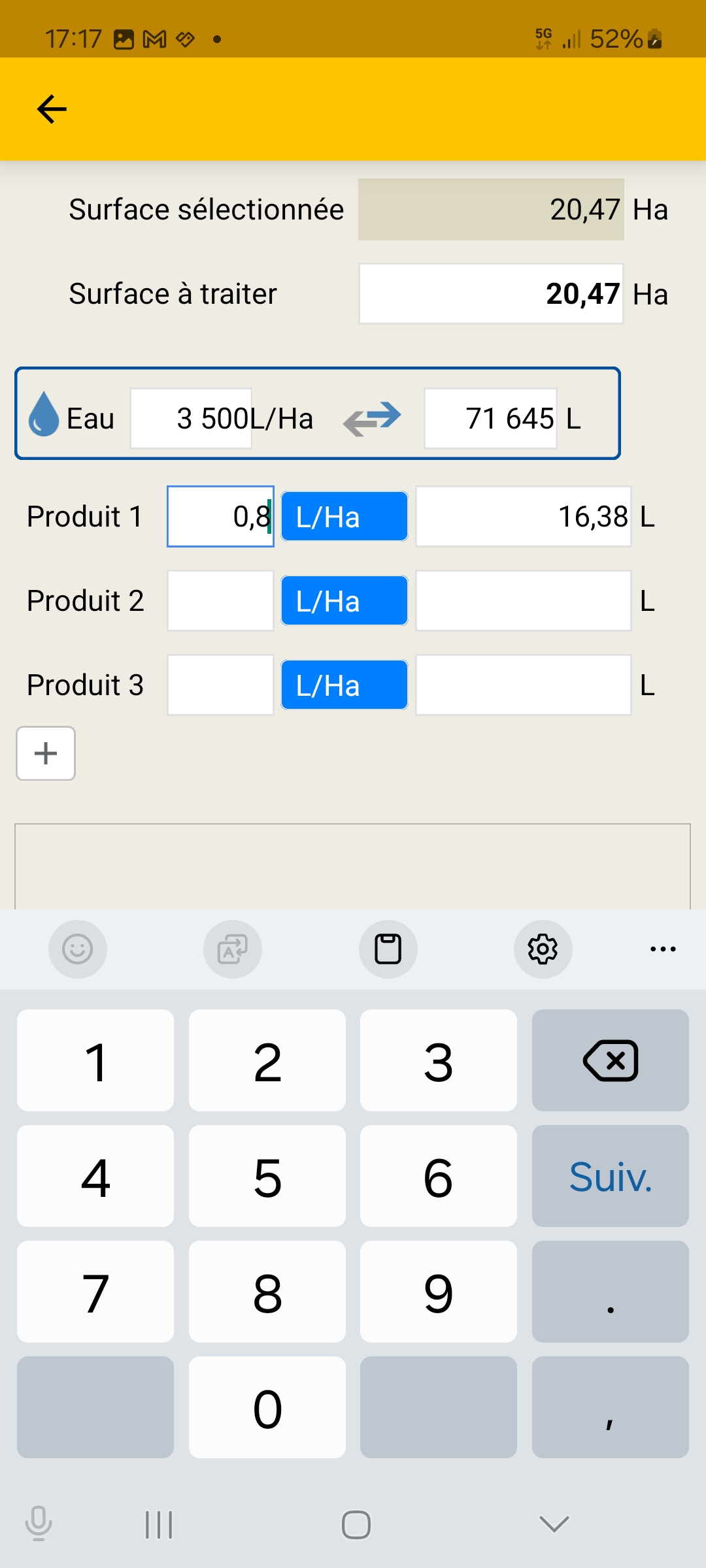Tap the back arrow in yellow header

click(x=52, y=108)
